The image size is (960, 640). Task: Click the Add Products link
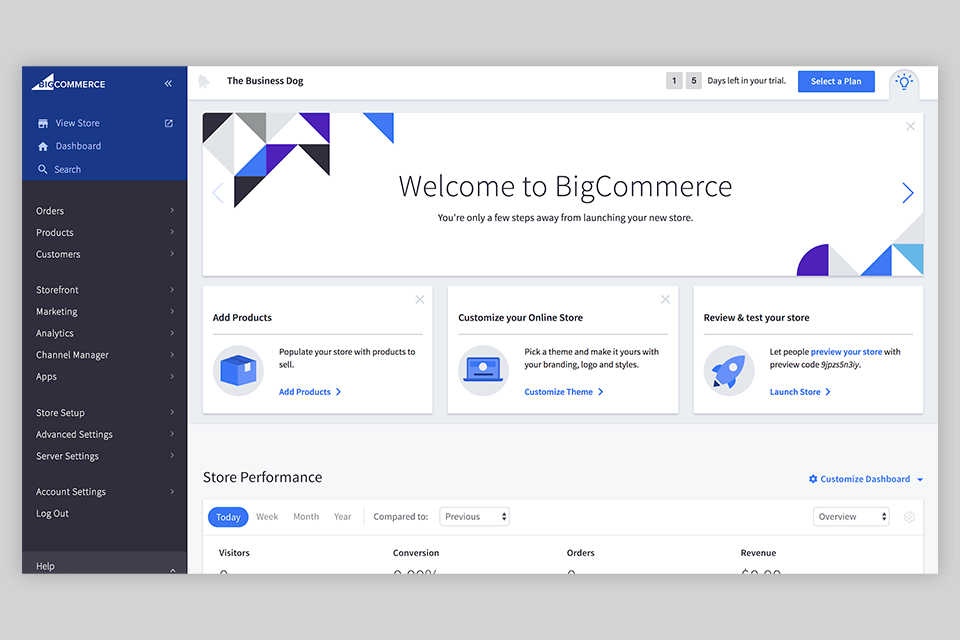point(310,392)
